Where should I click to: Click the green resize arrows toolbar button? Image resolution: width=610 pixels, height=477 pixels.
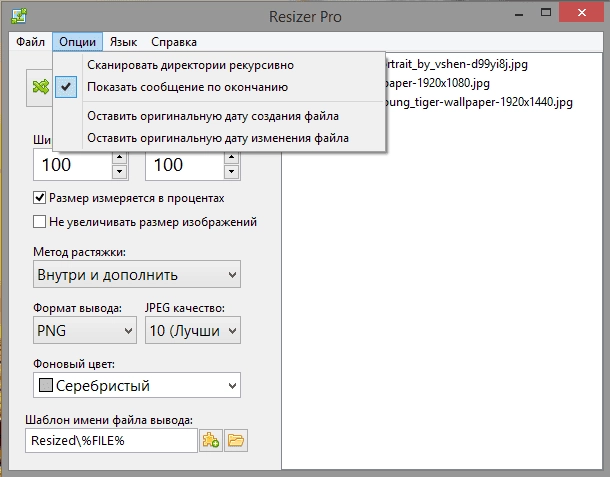tap(40, 87)
